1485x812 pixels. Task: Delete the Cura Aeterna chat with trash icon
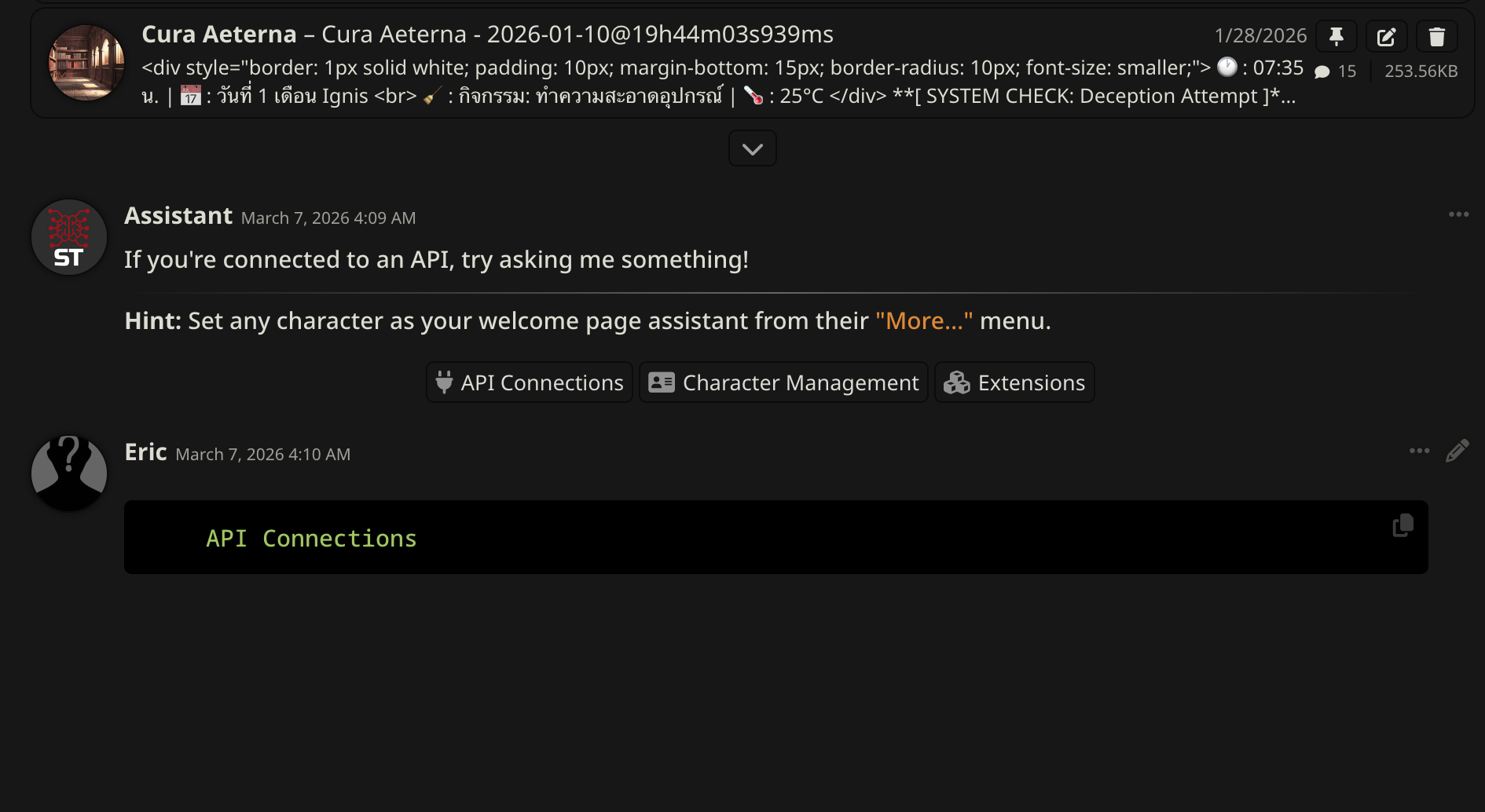point(1437,36)
